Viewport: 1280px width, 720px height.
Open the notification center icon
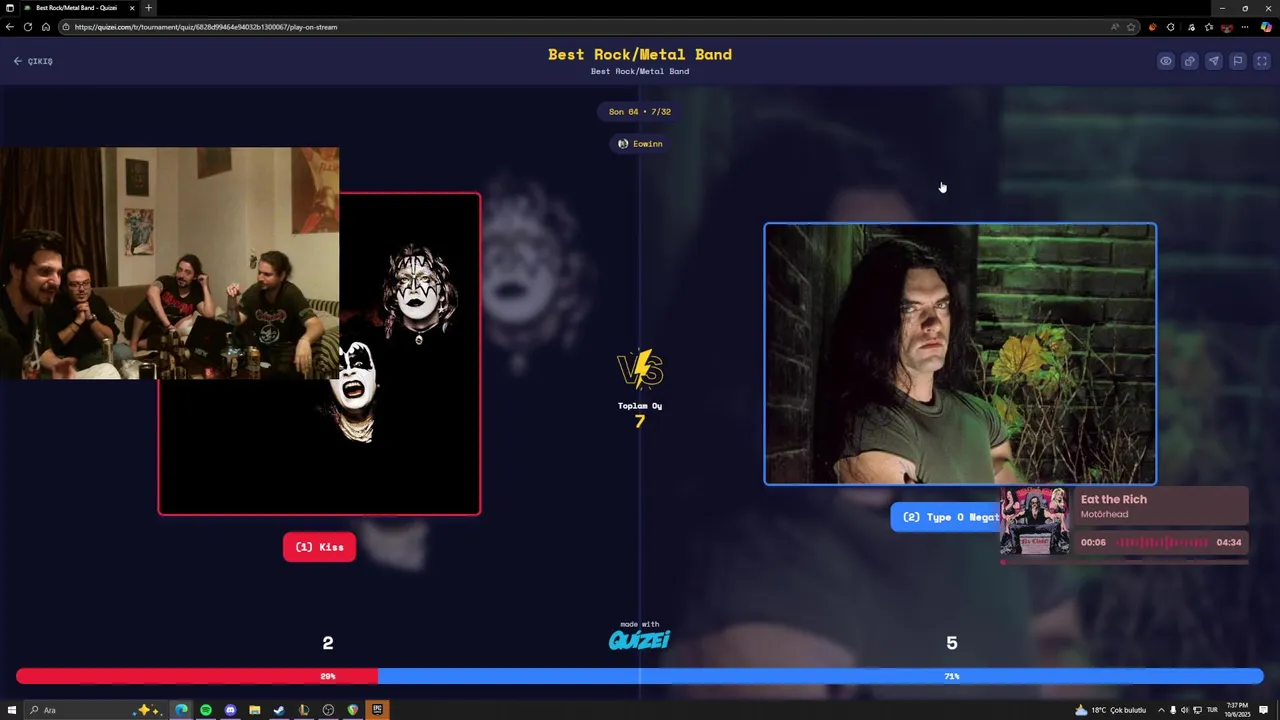[1264, 710]
